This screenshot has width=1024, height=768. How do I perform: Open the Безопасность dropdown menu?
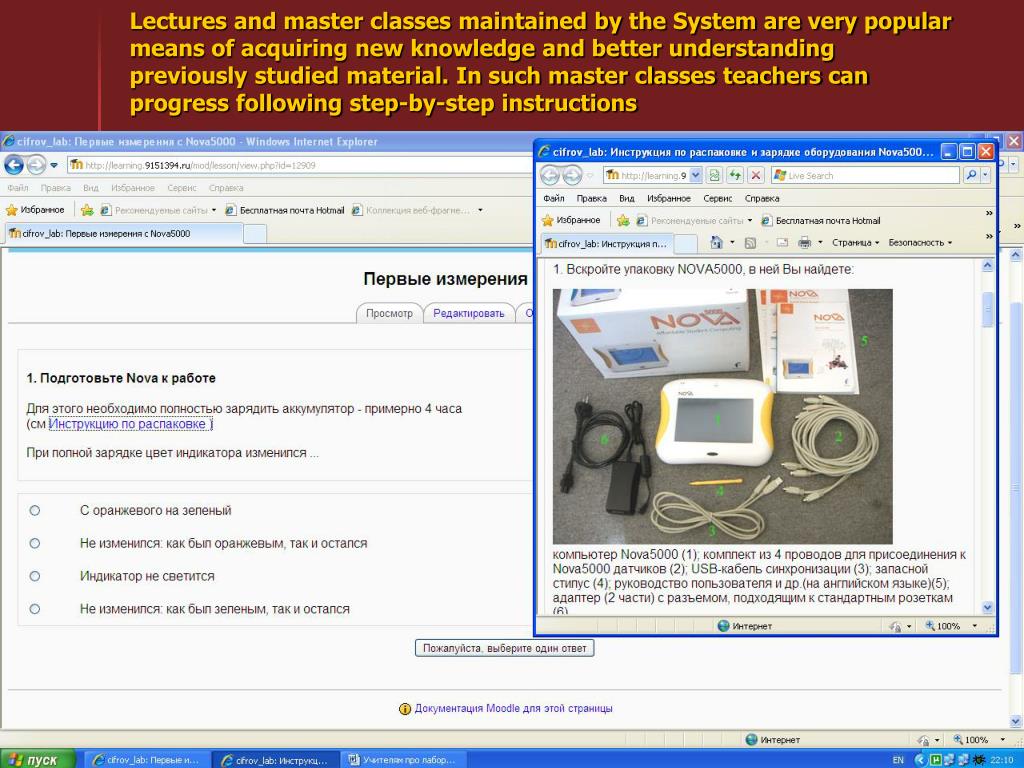[920, 242]
